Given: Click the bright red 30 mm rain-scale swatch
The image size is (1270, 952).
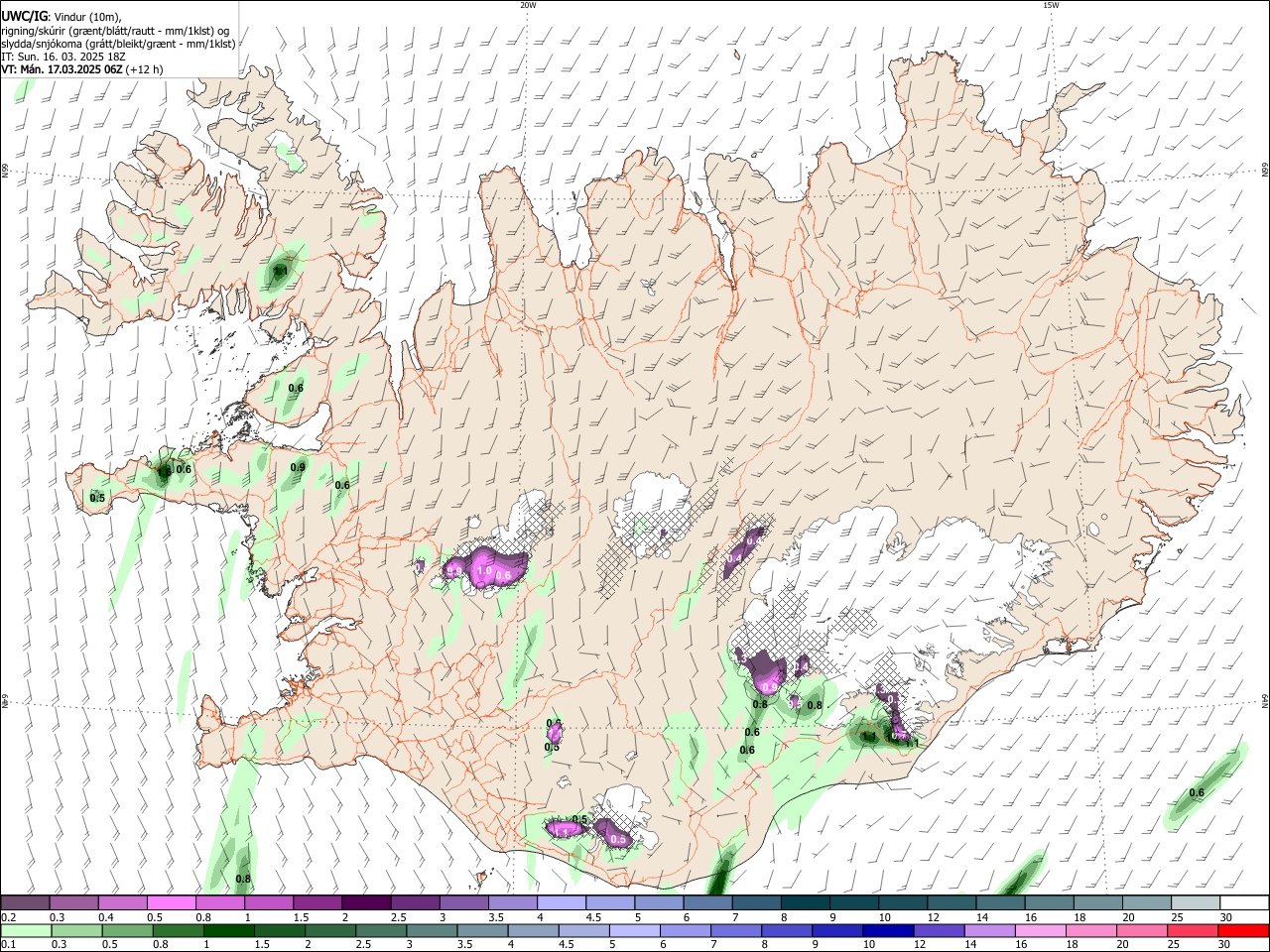Looking at the screenshot, I should (x=1243, y=930).
